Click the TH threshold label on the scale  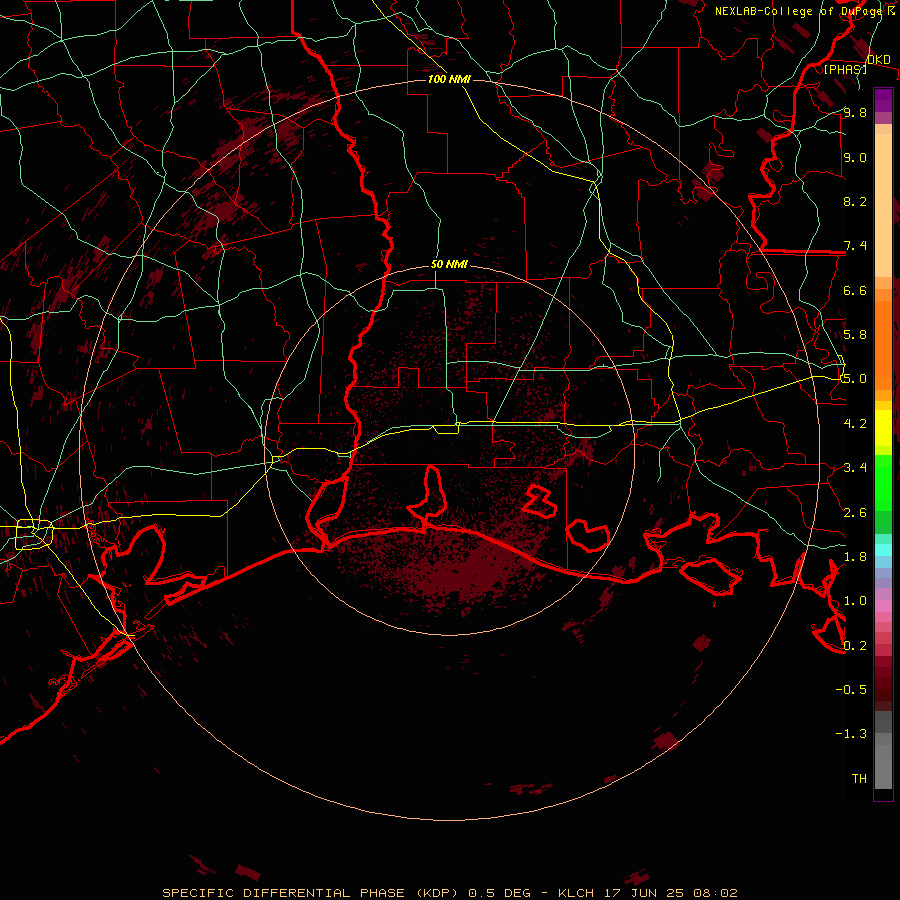coord(859,779)
